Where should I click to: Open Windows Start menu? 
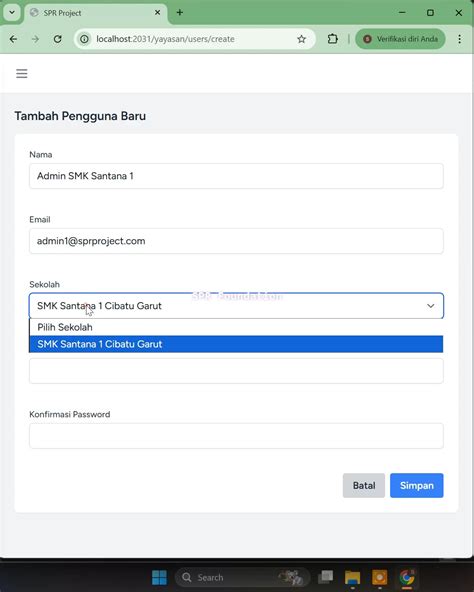click(x=159, y=577)
